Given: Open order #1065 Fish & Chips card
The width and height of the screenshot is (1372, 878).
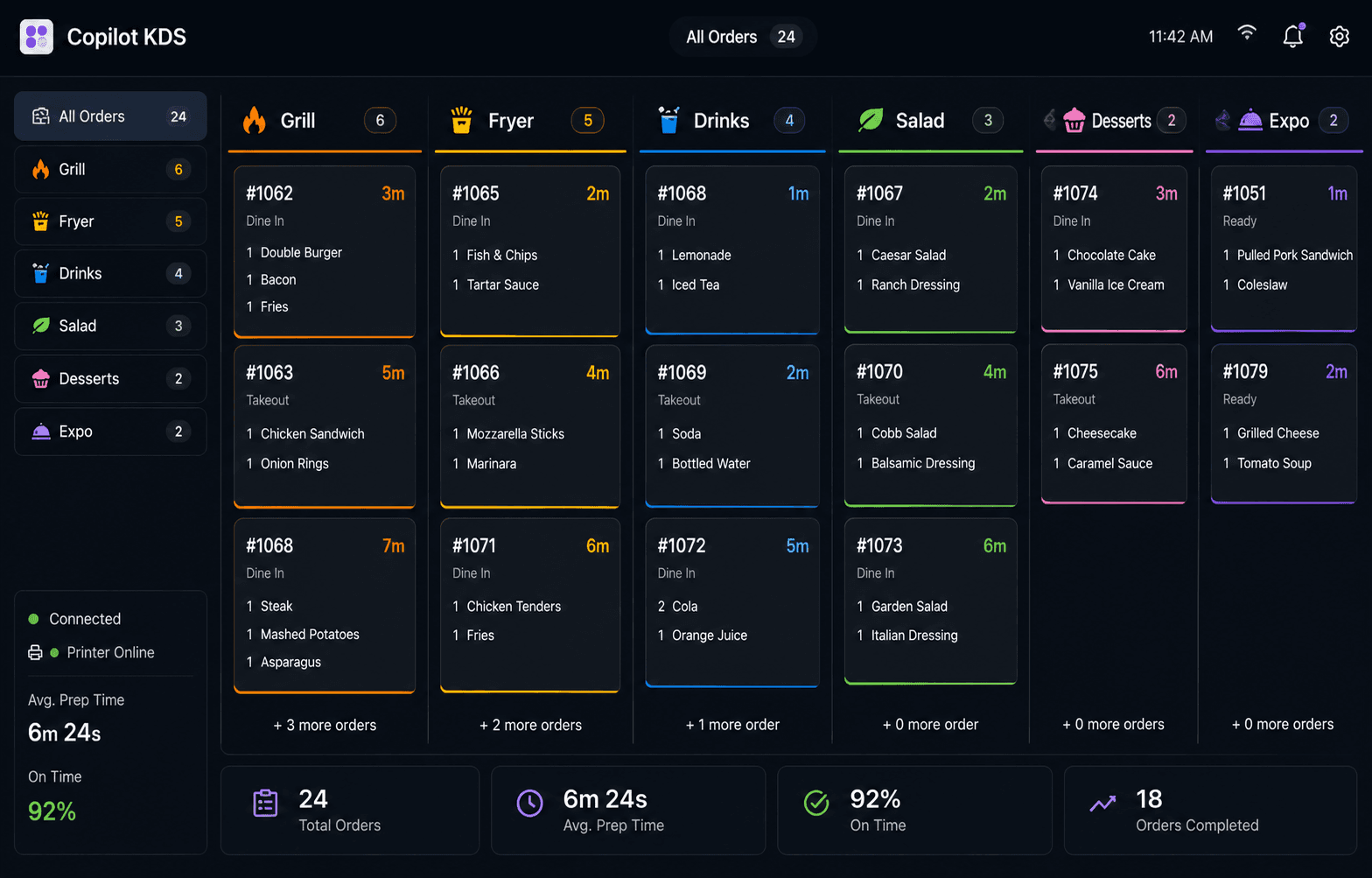Looking at the screenshot, I should 530,251.
